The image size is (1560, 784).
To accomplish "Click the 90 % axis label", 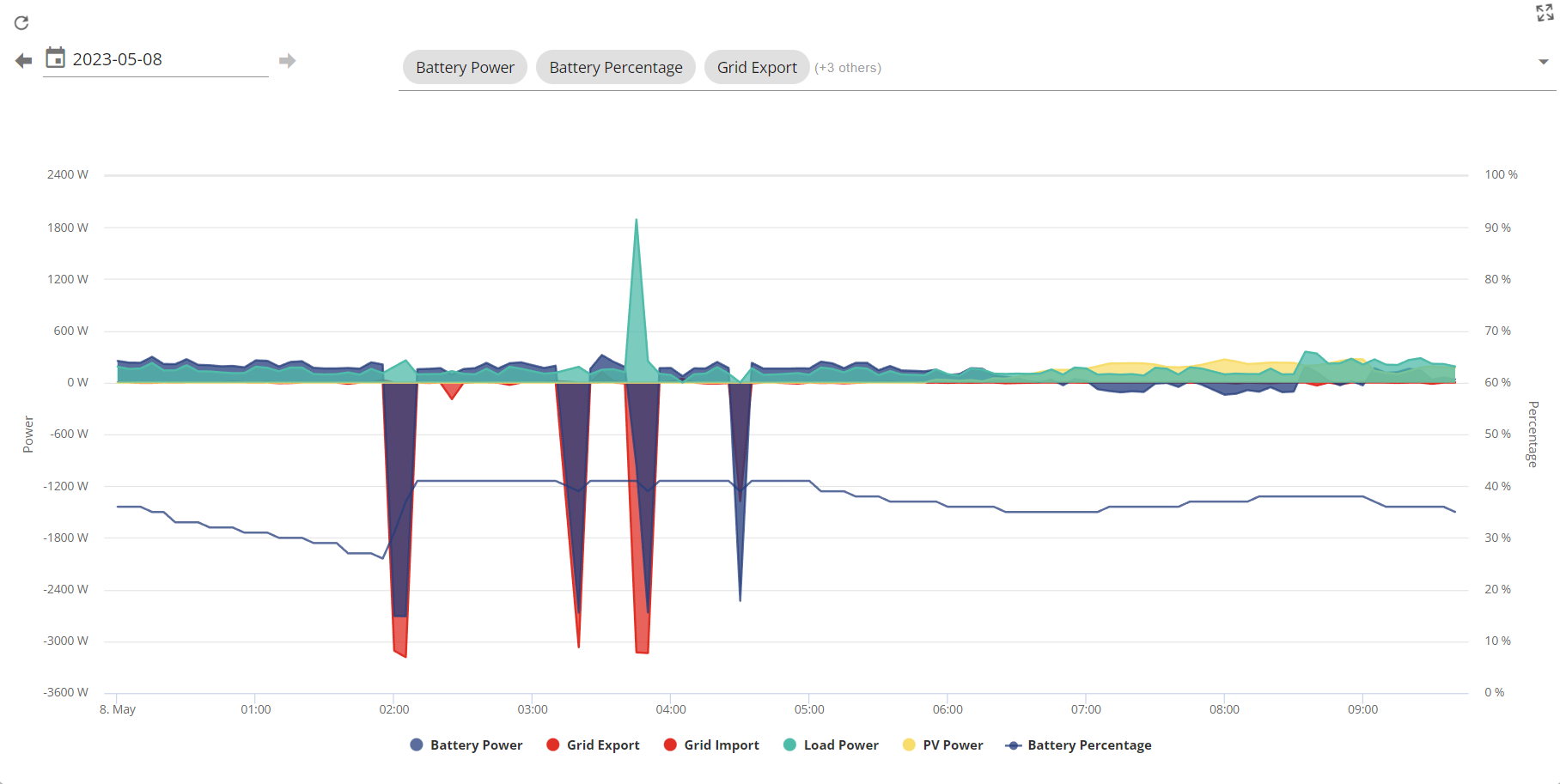I will (1497, 228).
